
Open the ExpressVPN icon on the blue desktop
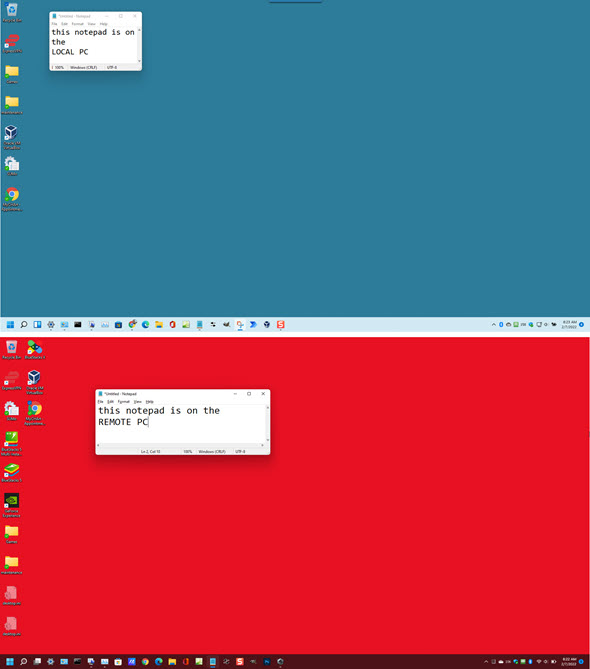pos(12,44)
